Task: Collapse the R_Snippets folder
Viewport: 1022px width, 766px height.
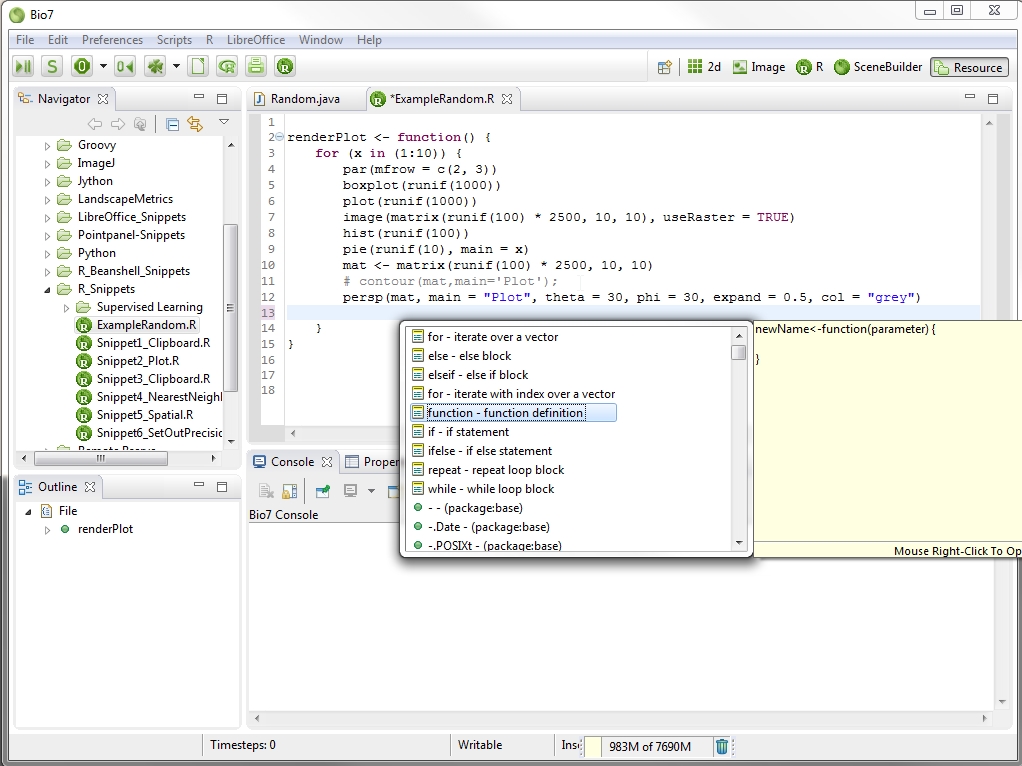Action: (x=47, y=289)
